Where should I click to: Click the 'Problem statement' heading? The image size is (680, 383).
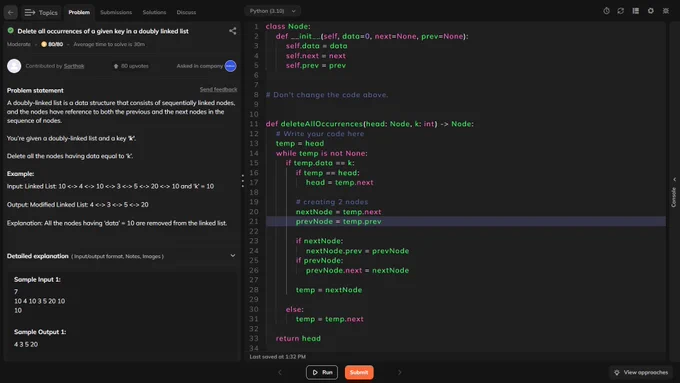coord(35,90)
